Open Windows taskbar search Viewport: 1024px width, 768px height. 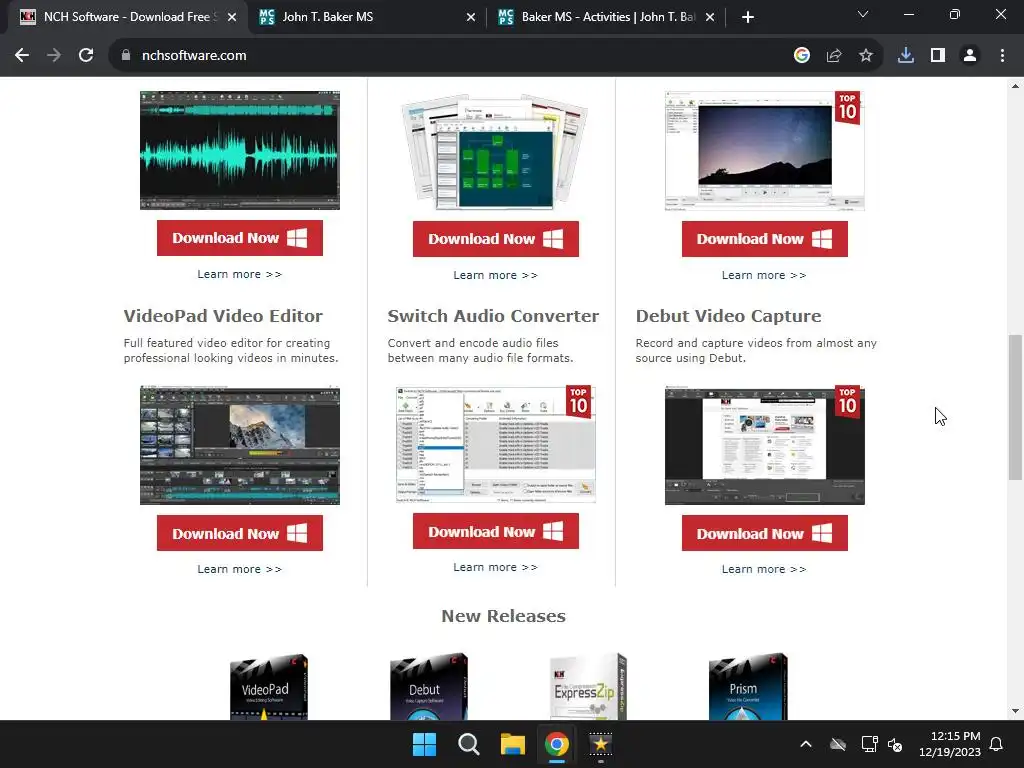pyautogui.click(x=469, y=744)
